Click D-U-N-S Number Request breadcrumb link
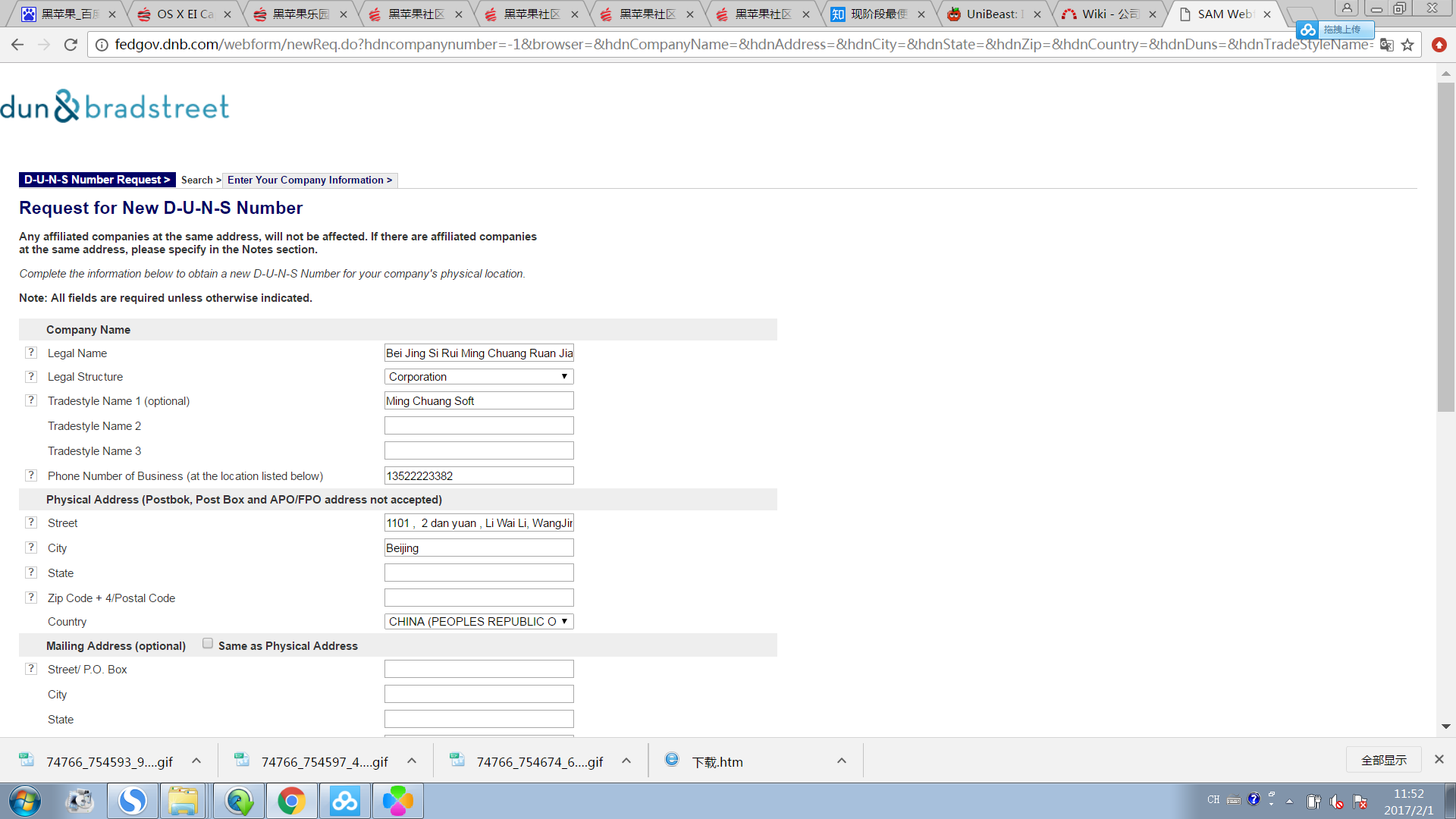The height and width of the screenshot is (819, 1456). [97, 180]
